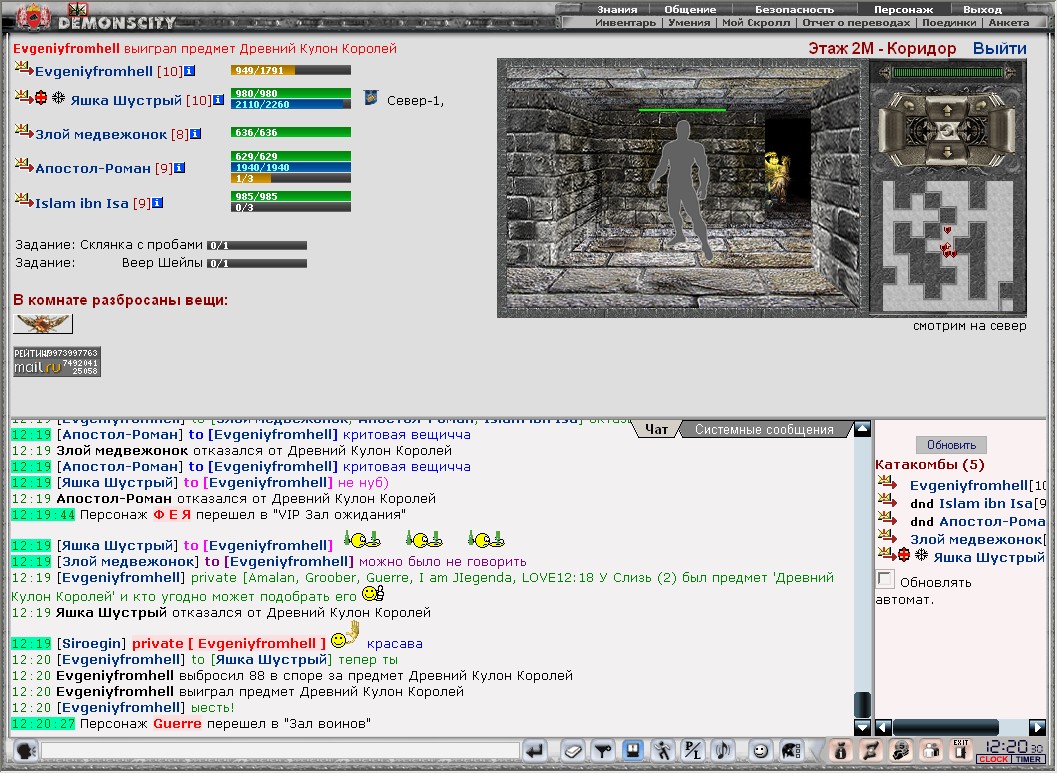Image resolution: width=1057 pixels, height=773 pixels.
Task: Open the smiley emoticons picker
Action: coord(760,750)
